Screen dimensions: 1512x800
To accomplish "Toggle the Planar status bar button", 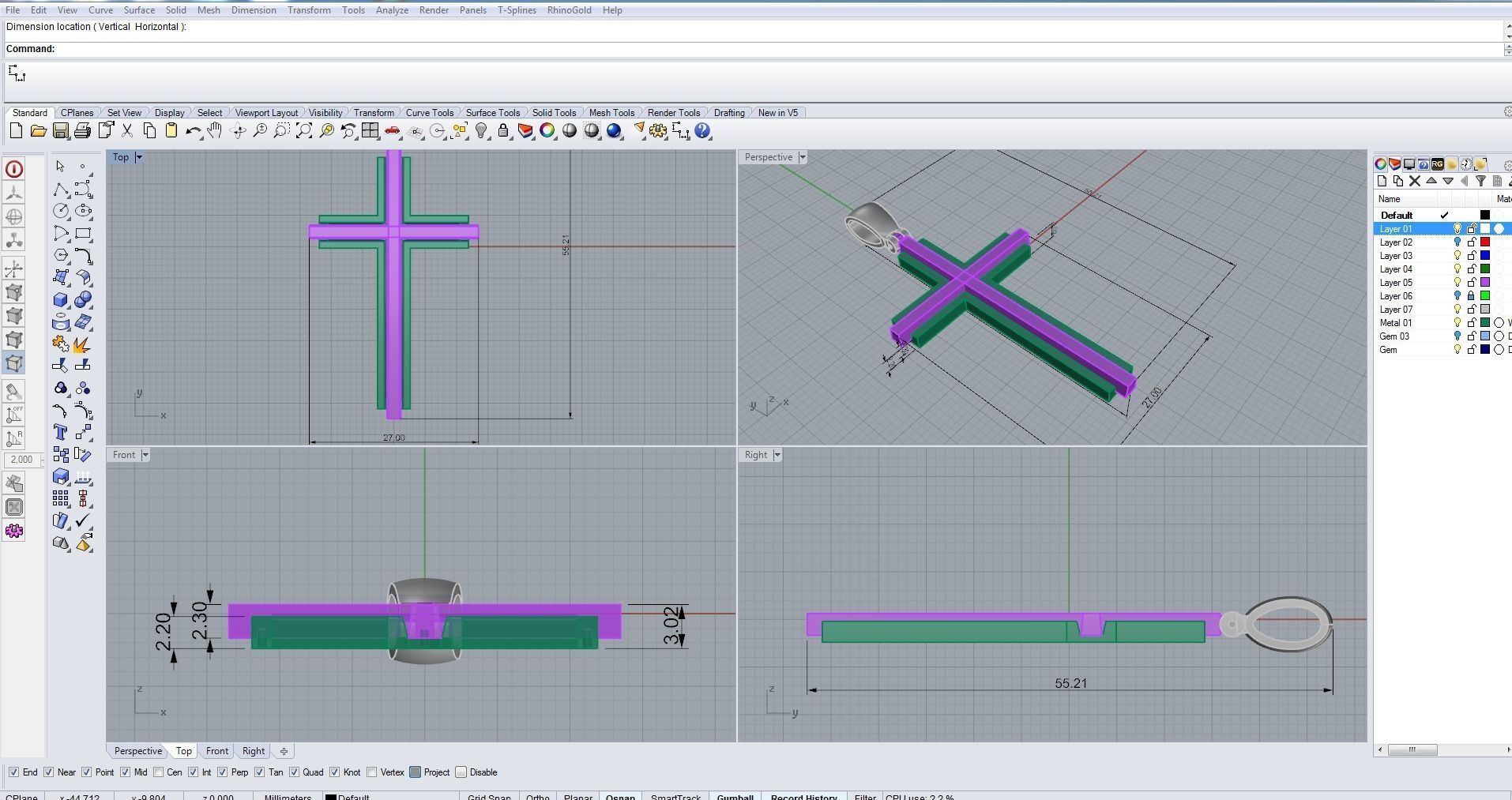I will pyautogui.click(x=577, y=796).
